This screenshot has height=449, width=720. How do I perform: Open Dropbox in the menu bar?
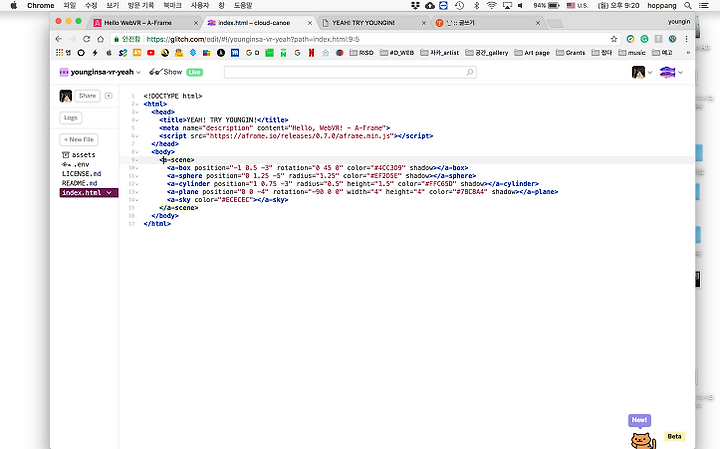[416, 6]
